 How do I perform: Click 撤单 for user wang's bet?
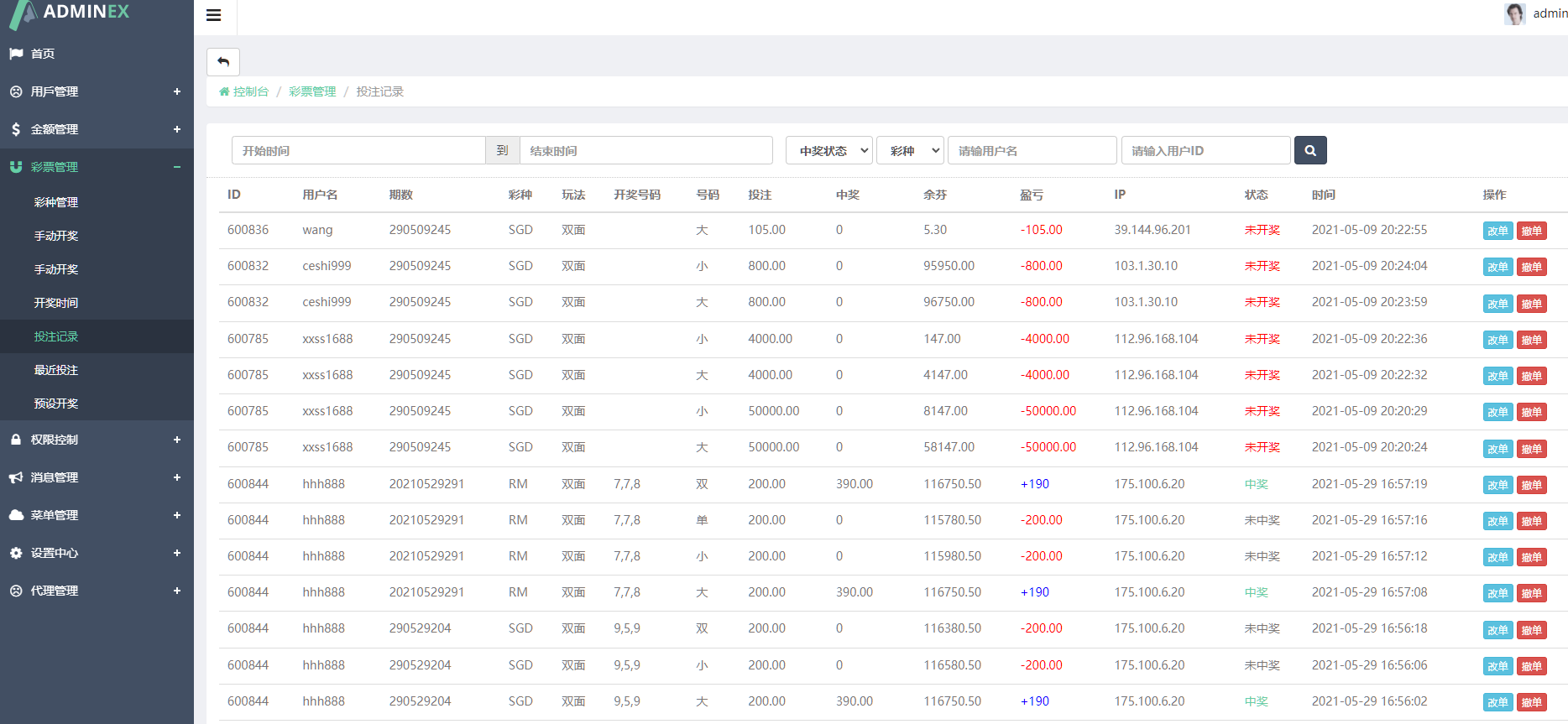point(1531,231)
